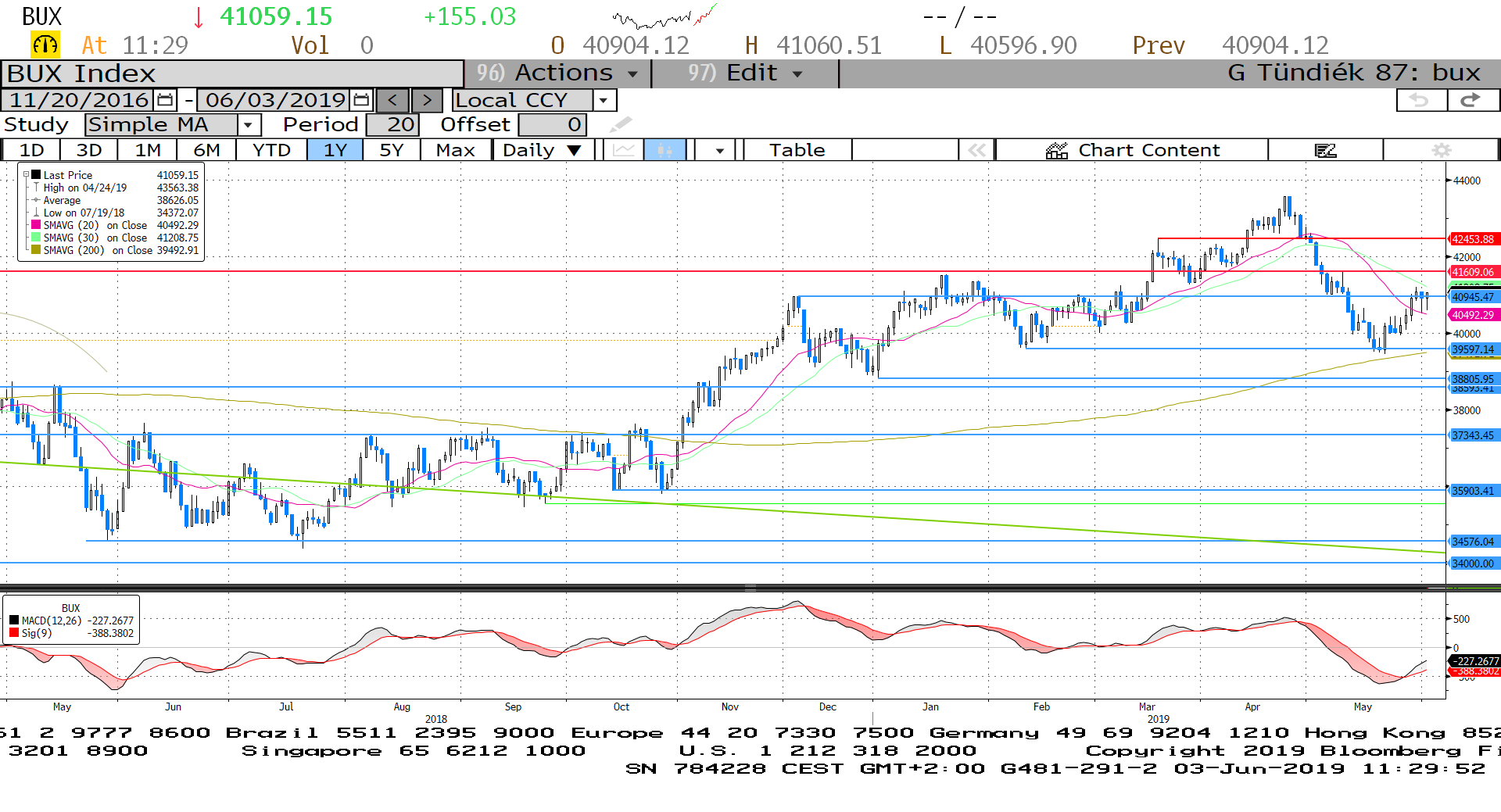Edit the end date 06/03/2019 field
This screenshot has height=812, width=1501.
click(275, 100)
